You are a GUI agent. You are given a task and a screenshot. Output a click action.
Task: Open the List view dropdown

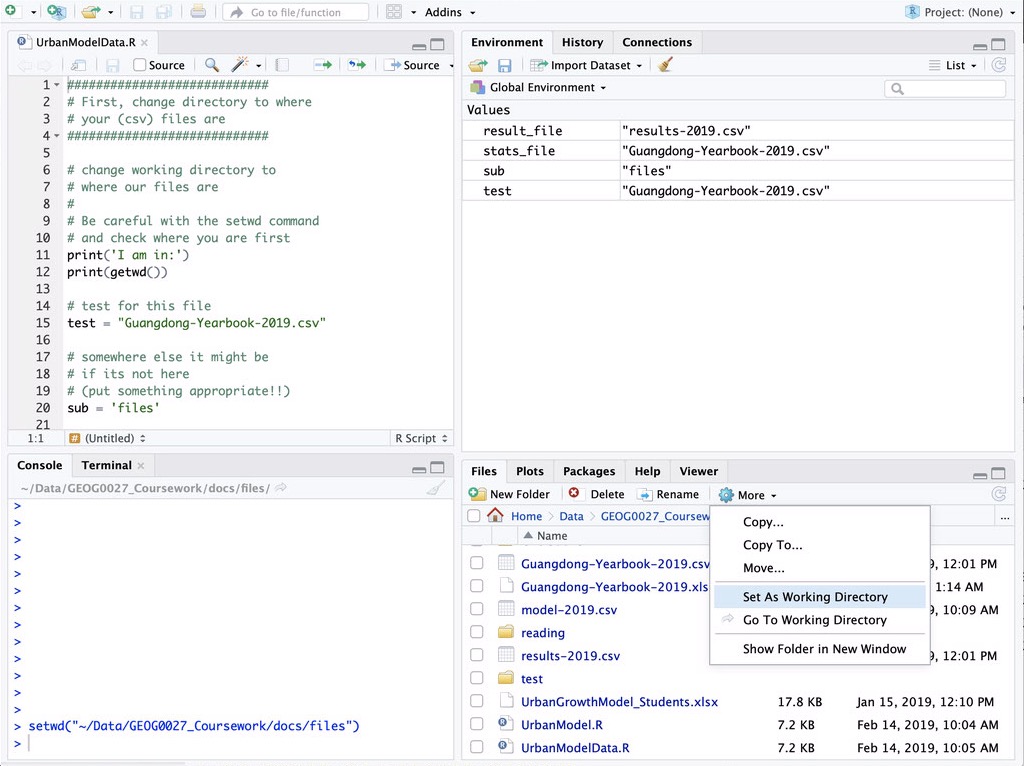point(953,65)
